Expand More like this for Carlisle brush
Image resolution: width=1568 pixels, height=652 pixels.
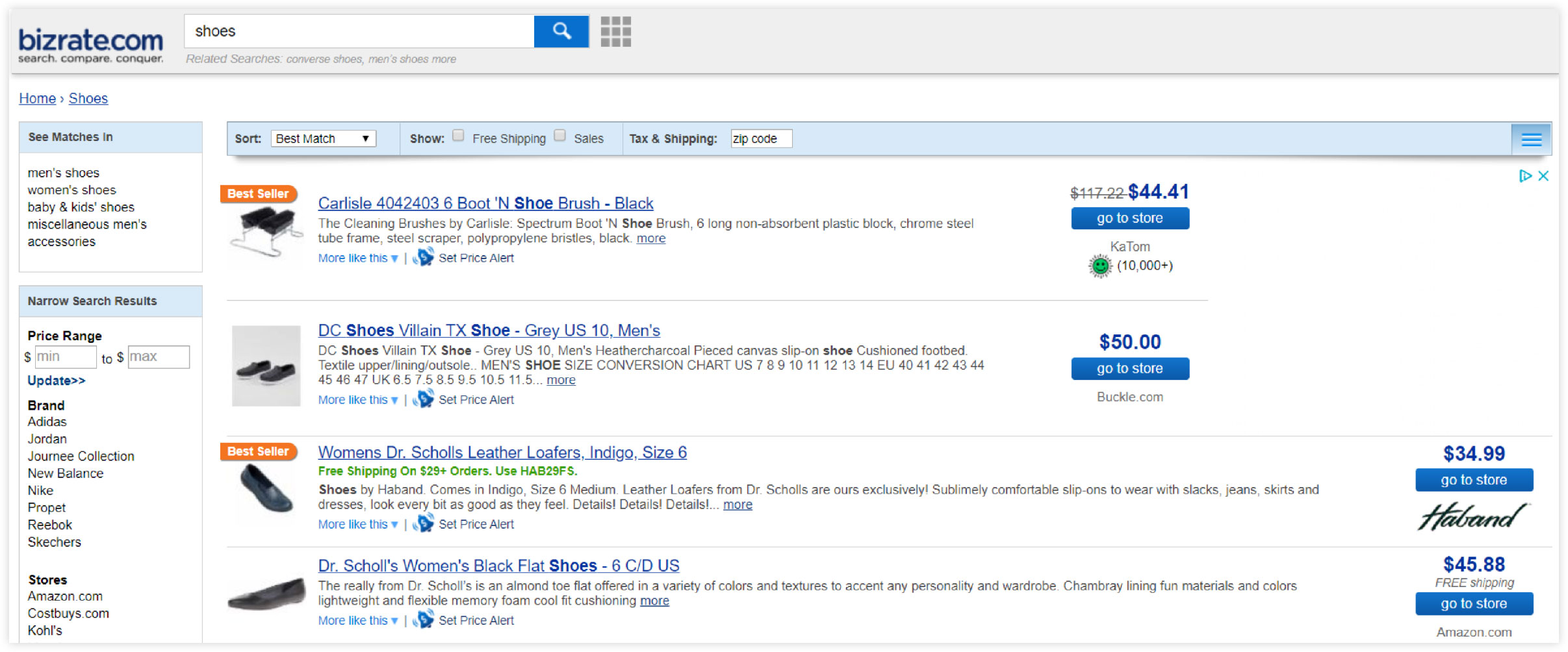(x=358, y=258)
